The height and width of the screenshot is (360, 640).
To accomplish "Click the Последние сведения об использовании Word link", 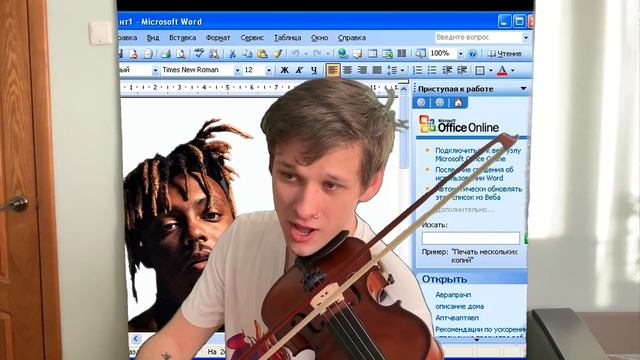I will [474, 173].
